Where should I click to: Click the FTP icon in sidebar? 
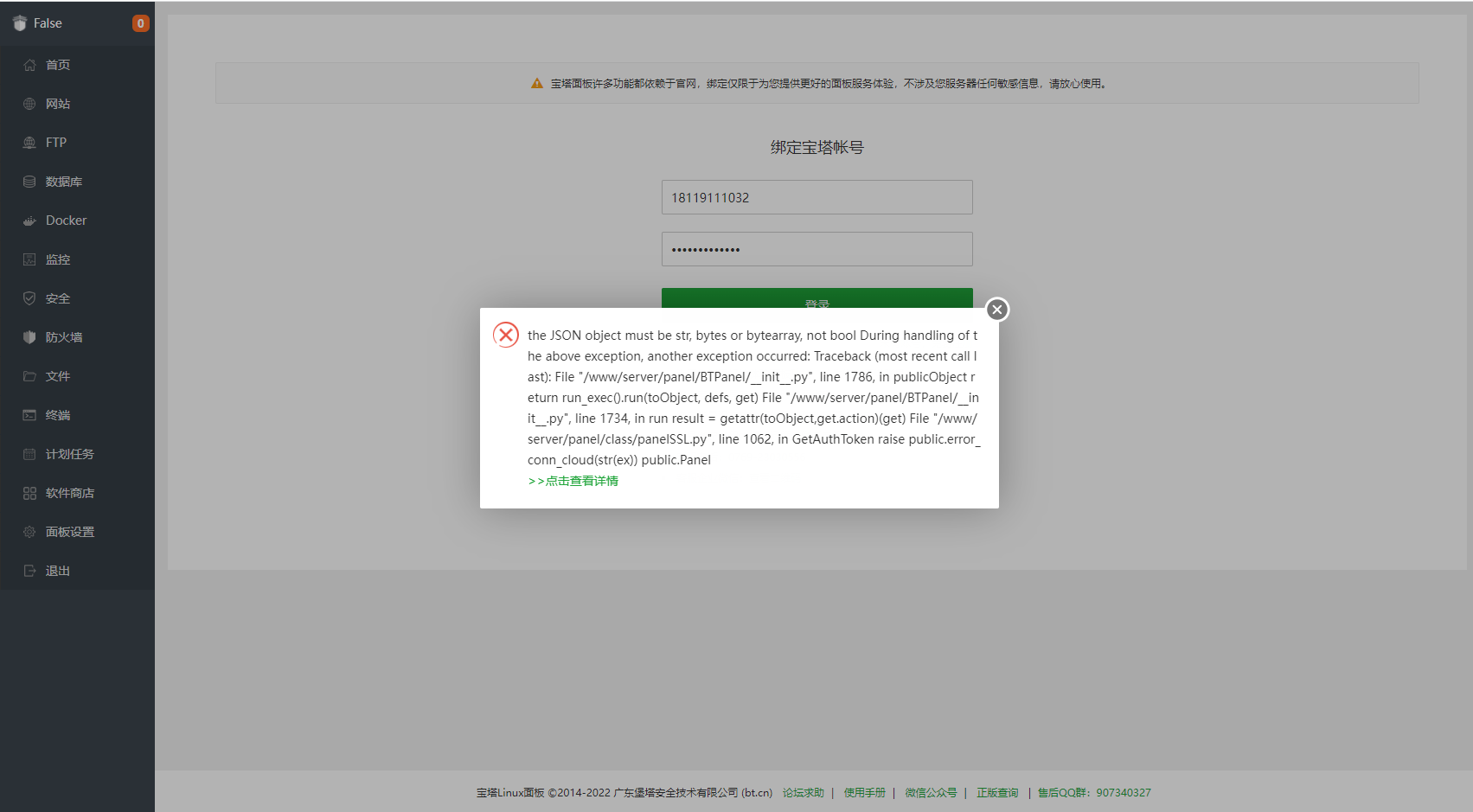click(29, 143)
